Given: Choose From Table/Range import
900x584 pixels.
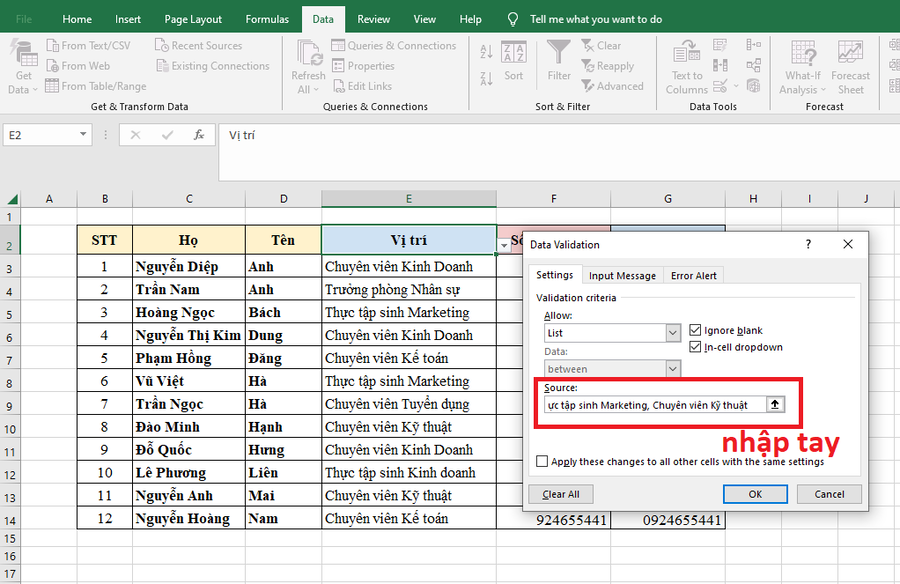Looking at the screenshot, I should pyautogui.click(x=96, y=86).
